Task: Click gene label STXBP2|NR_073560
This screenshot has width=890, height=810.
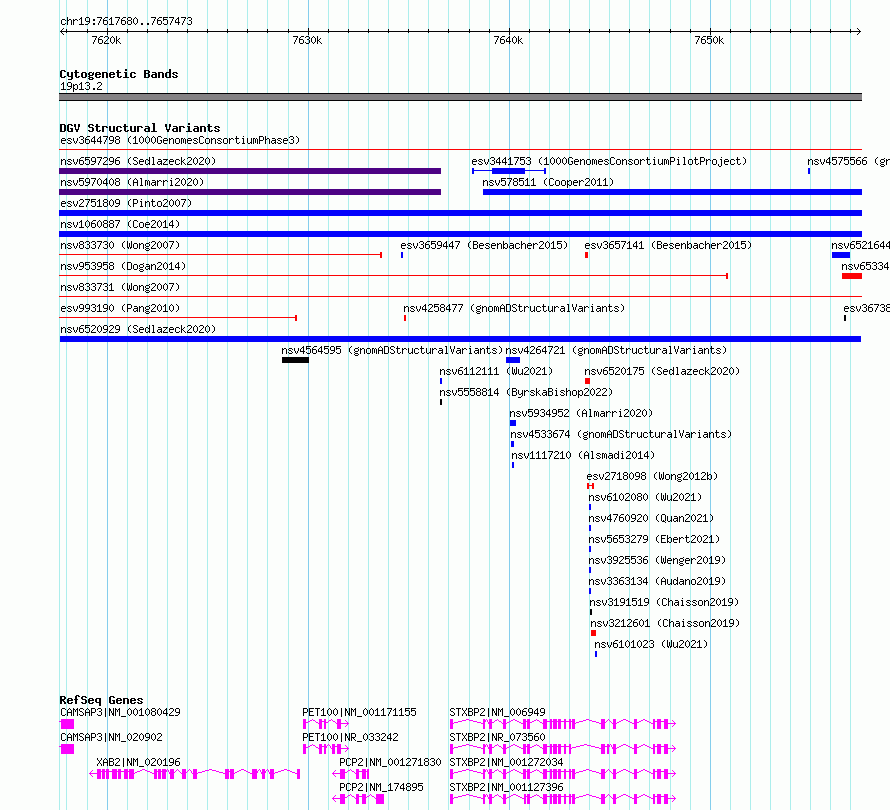Action: pyautogui.click(x=497, y=737)
